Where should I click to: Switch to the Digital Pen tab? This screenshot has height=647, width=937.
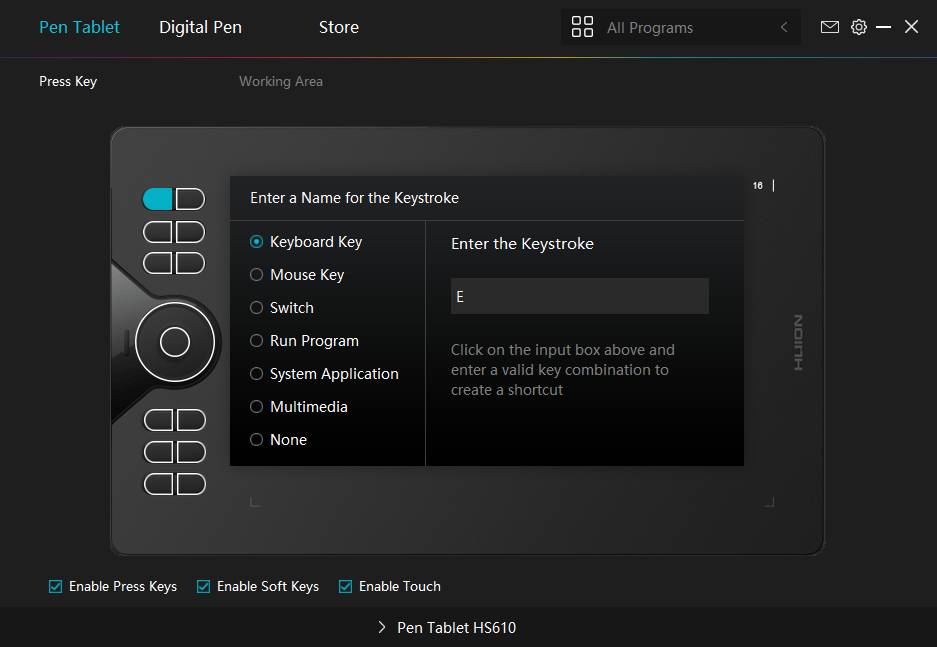[x=200, y=27]
